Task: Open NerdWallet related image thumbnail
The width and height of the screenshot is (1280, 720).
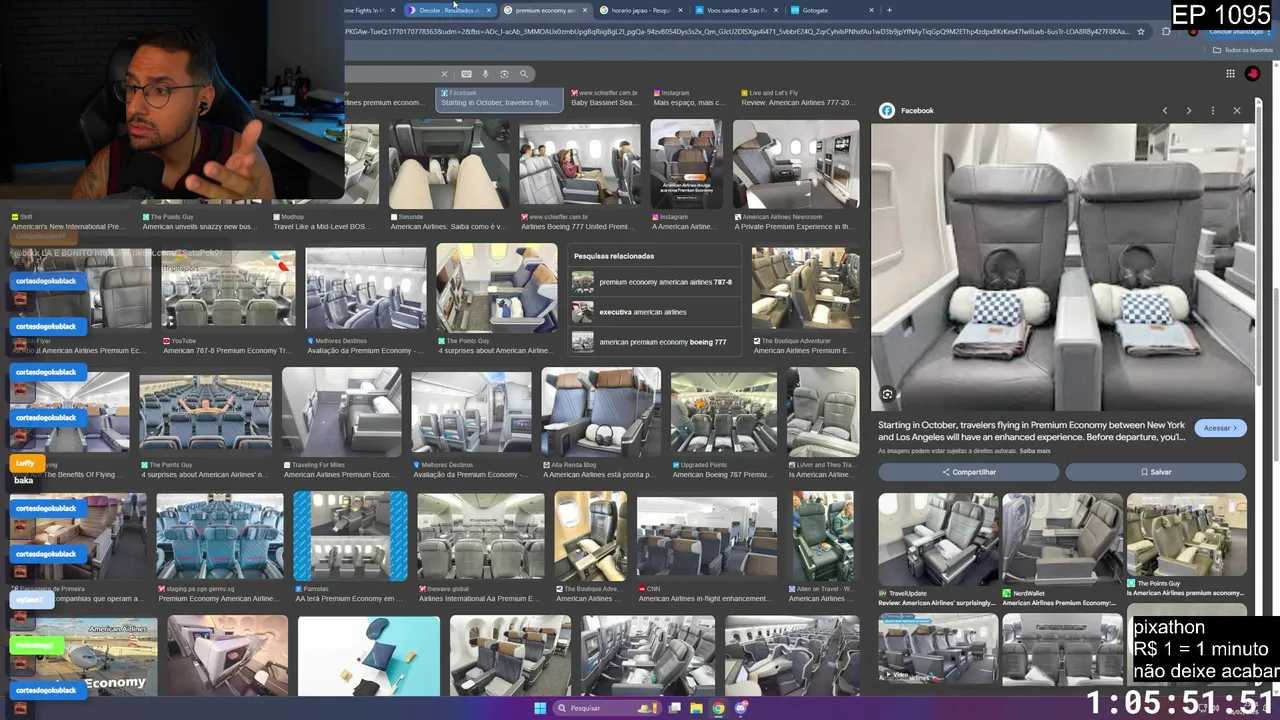Action: click(x=1062, y=540)
